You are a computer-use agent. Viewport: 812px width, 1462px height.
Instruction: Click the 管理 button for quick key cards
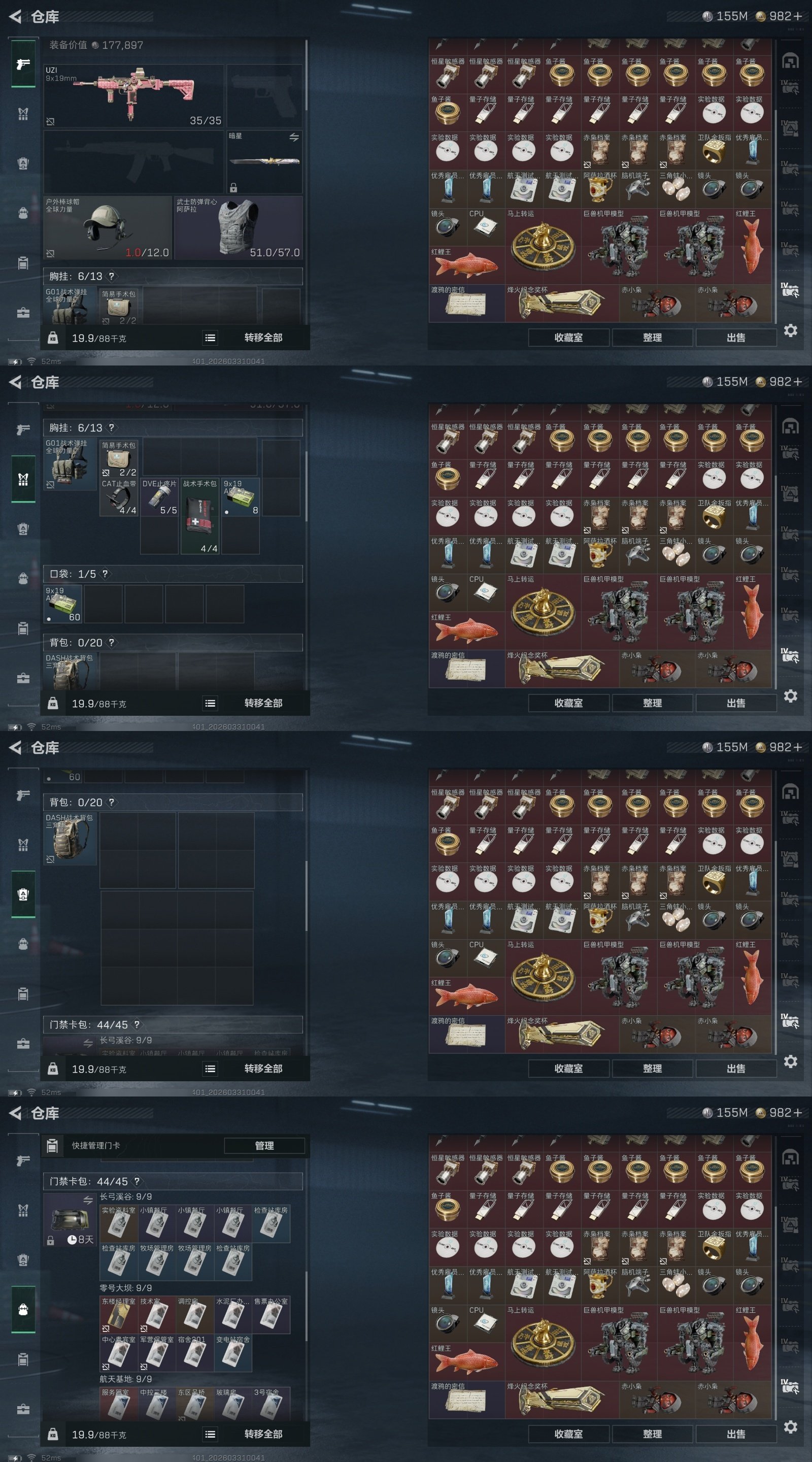pyautogui.click(x=264, y=1145)
